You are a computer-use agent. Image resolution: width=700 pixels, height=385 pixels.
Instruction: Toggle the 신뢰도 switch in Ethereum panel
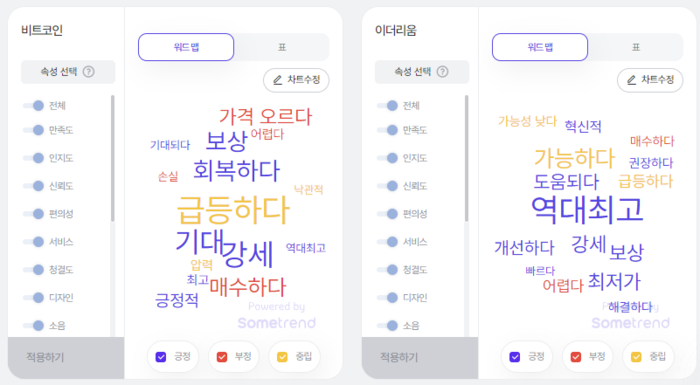tap(388, 186)
